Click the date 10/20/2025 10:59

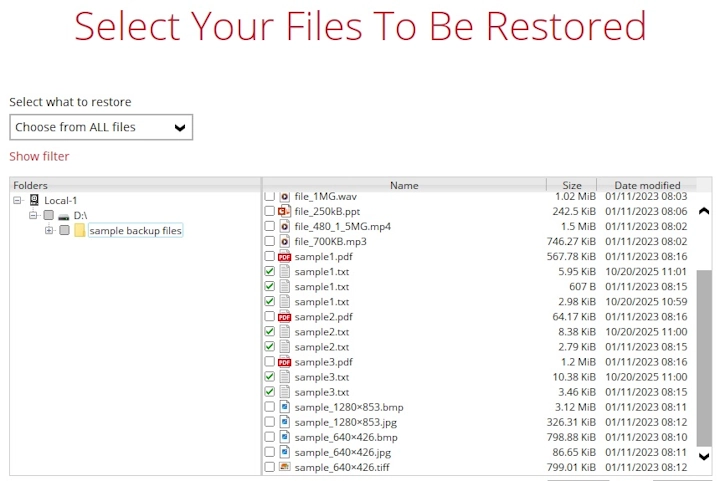point(646,302)
